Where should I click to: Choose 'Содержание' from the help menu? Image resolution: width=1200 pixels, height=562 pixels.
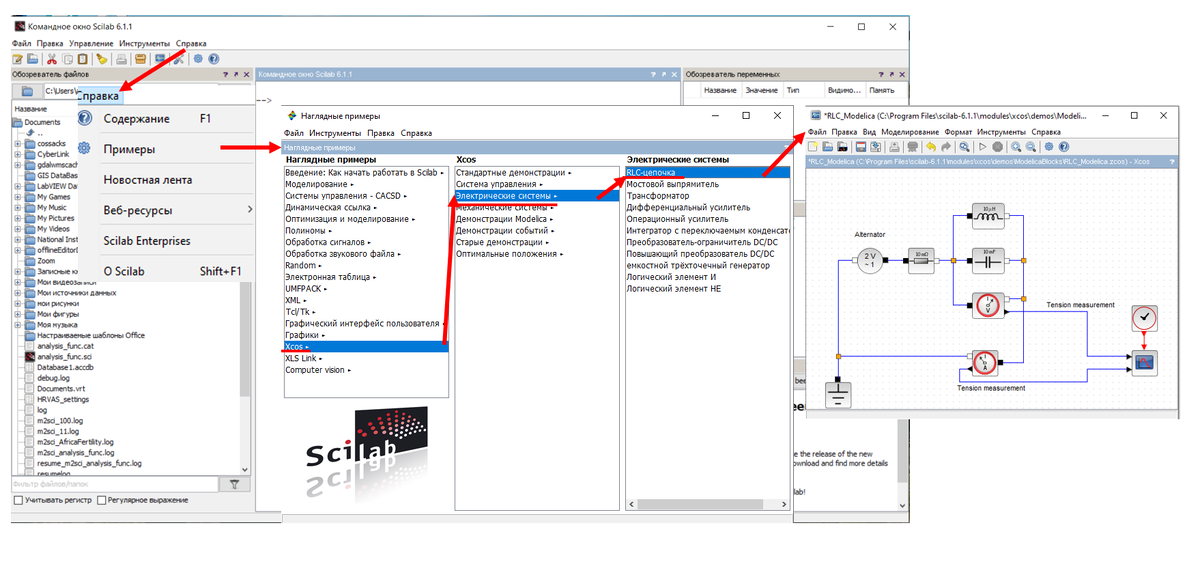point(136,118)
